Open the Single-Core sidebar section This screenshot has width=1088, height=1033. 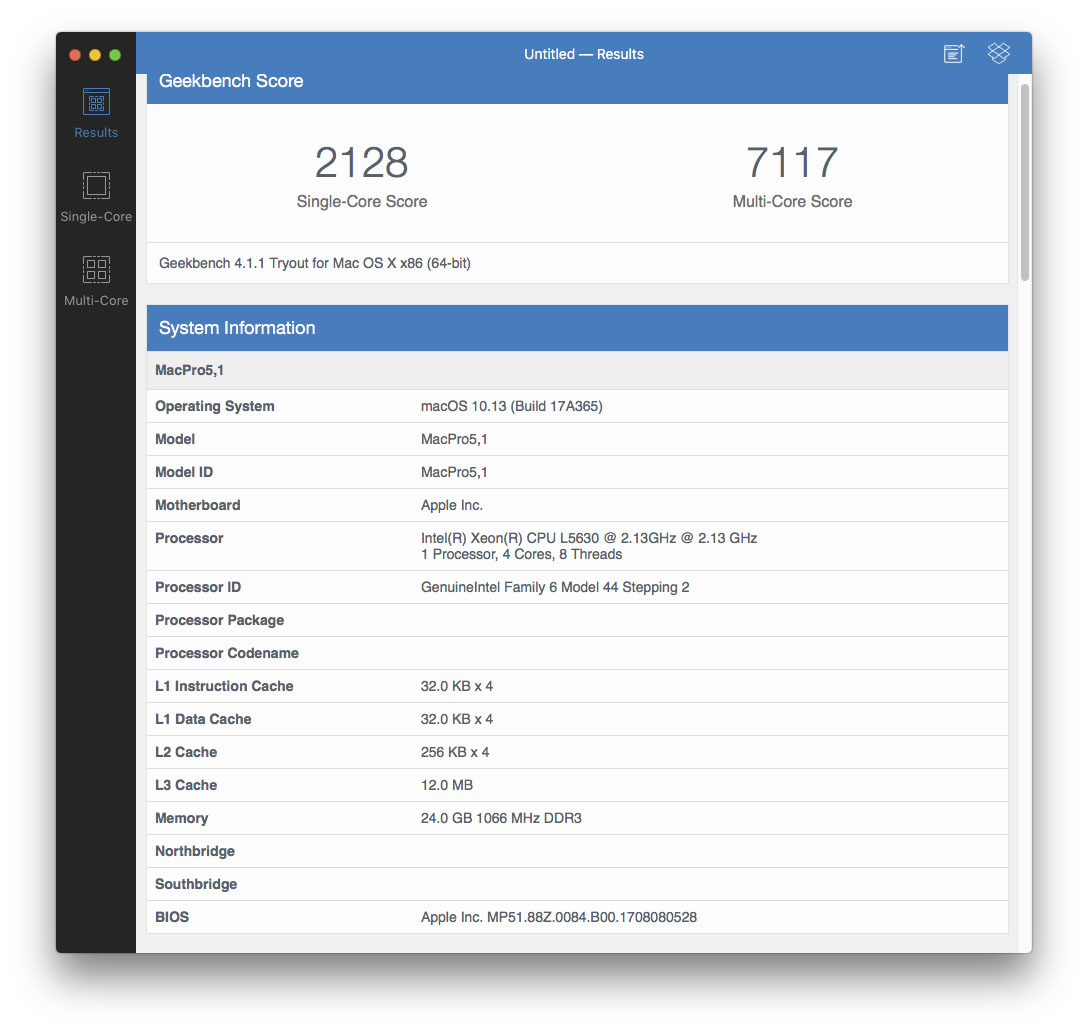click(x=96, y=198)
